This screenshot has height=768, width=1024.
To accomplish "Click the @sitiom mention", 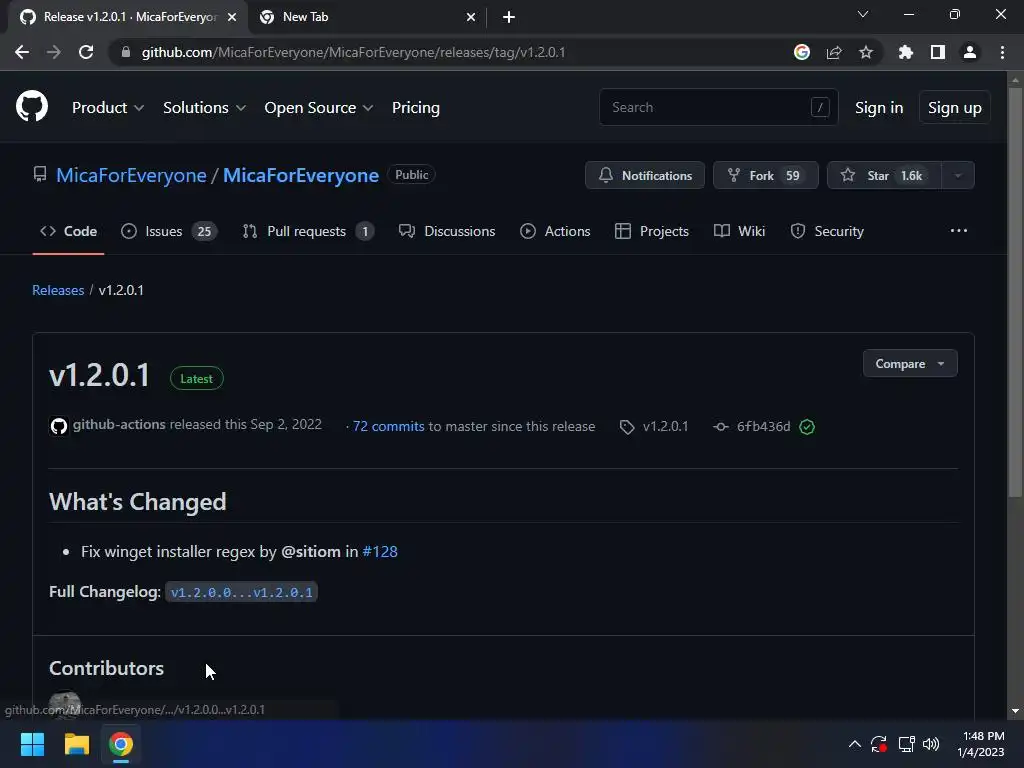I will pos(311,551).
